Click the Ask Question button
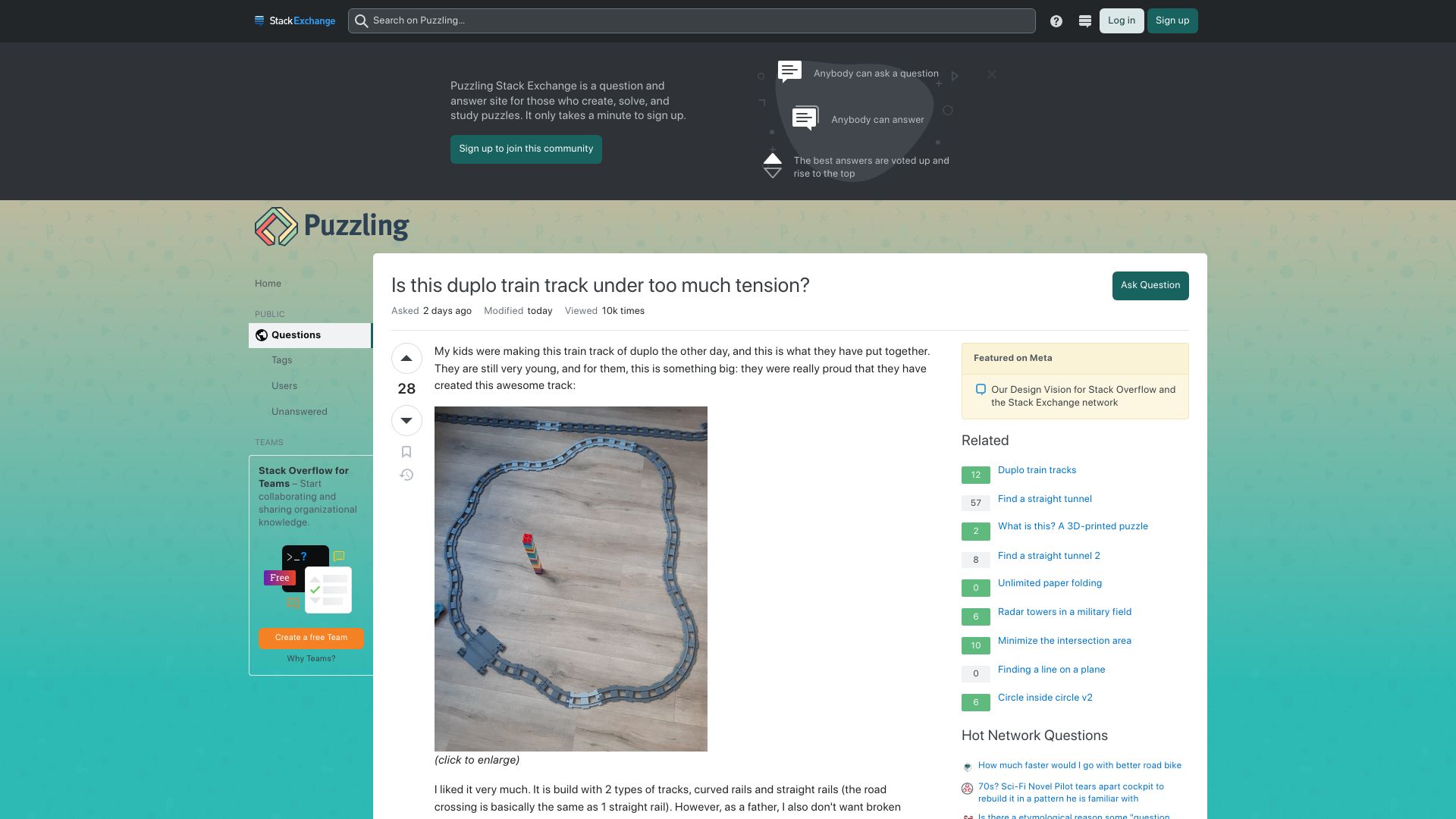Image resolution: width=1456 pixels, height=819 pixels. pos(1150,286)
